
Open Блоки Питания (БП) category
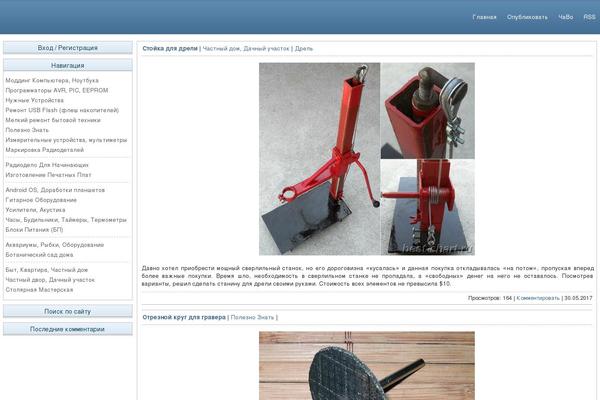[34, 230]
